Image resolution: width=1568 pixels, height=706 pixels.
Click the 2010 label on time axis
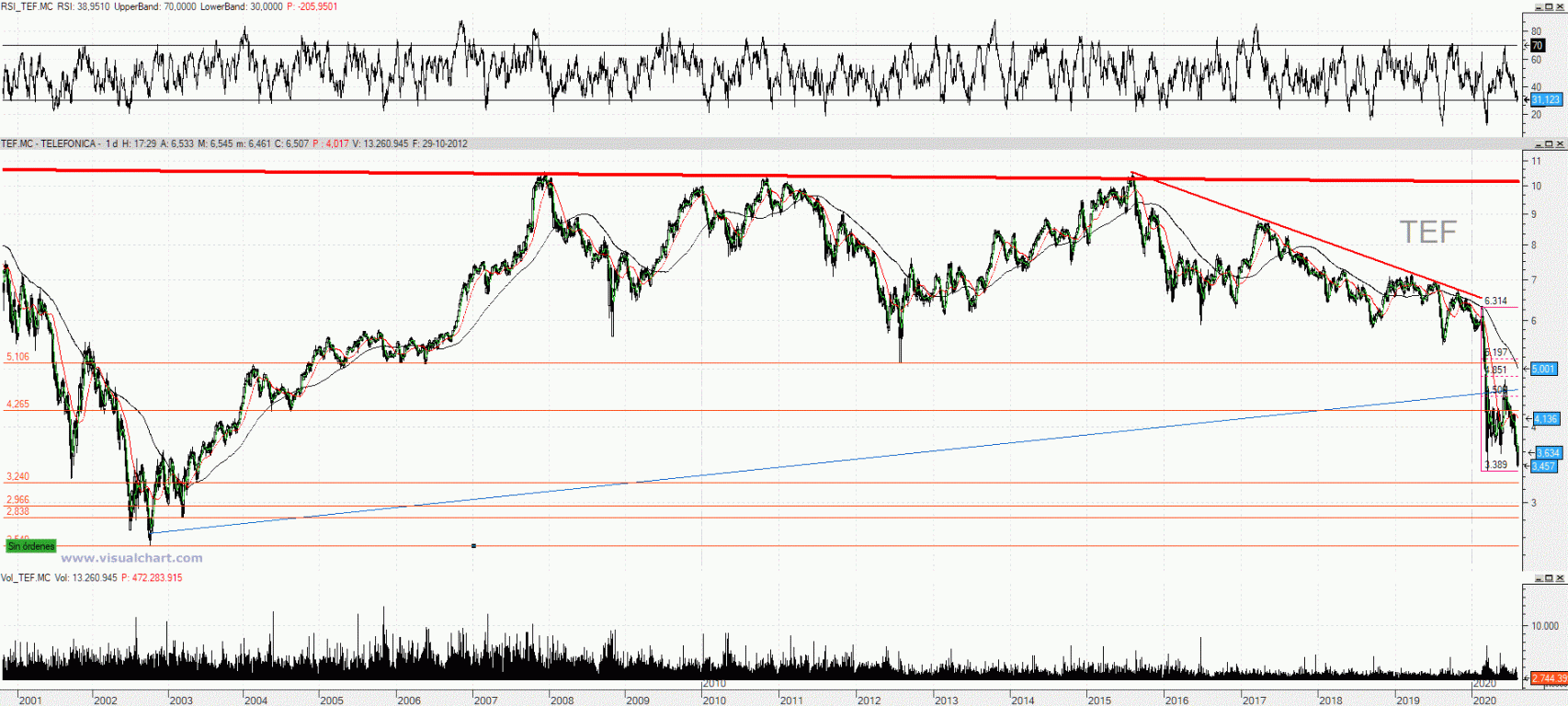click(x=714, y=684)
